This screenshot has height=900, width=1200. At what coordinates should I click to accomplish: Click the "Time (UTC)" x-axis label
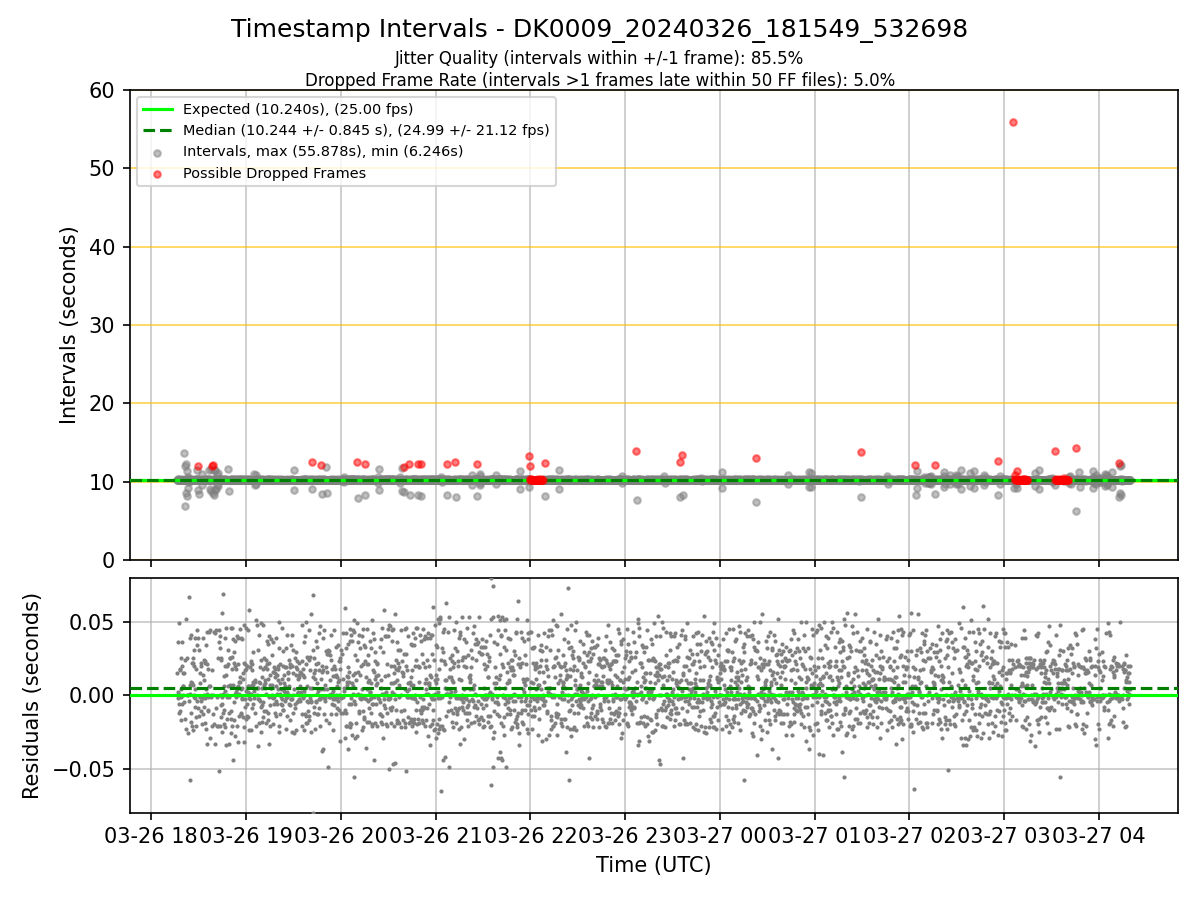[x=653, y=865]
